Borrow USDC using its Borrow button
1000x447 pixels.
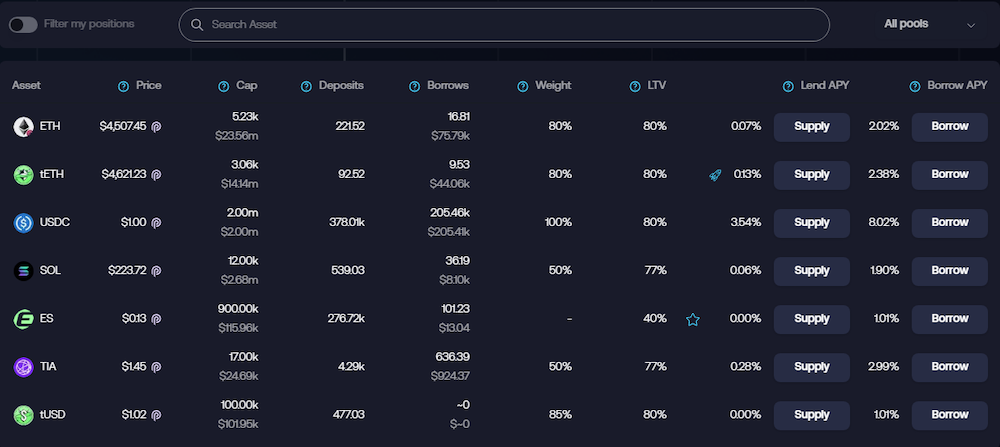point(950,223)
